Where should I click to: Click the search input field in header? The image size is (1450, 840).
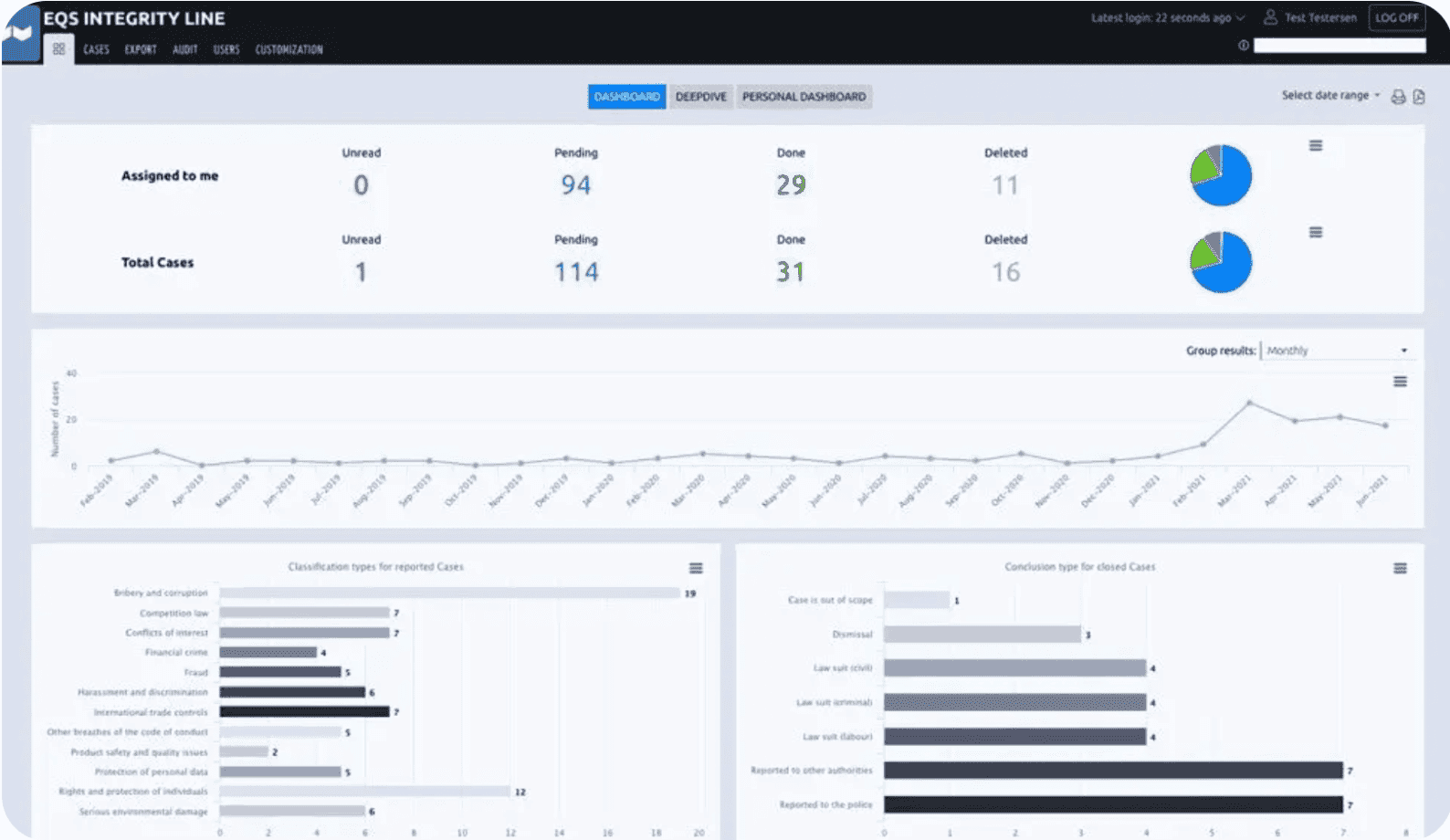point(1339,46)
